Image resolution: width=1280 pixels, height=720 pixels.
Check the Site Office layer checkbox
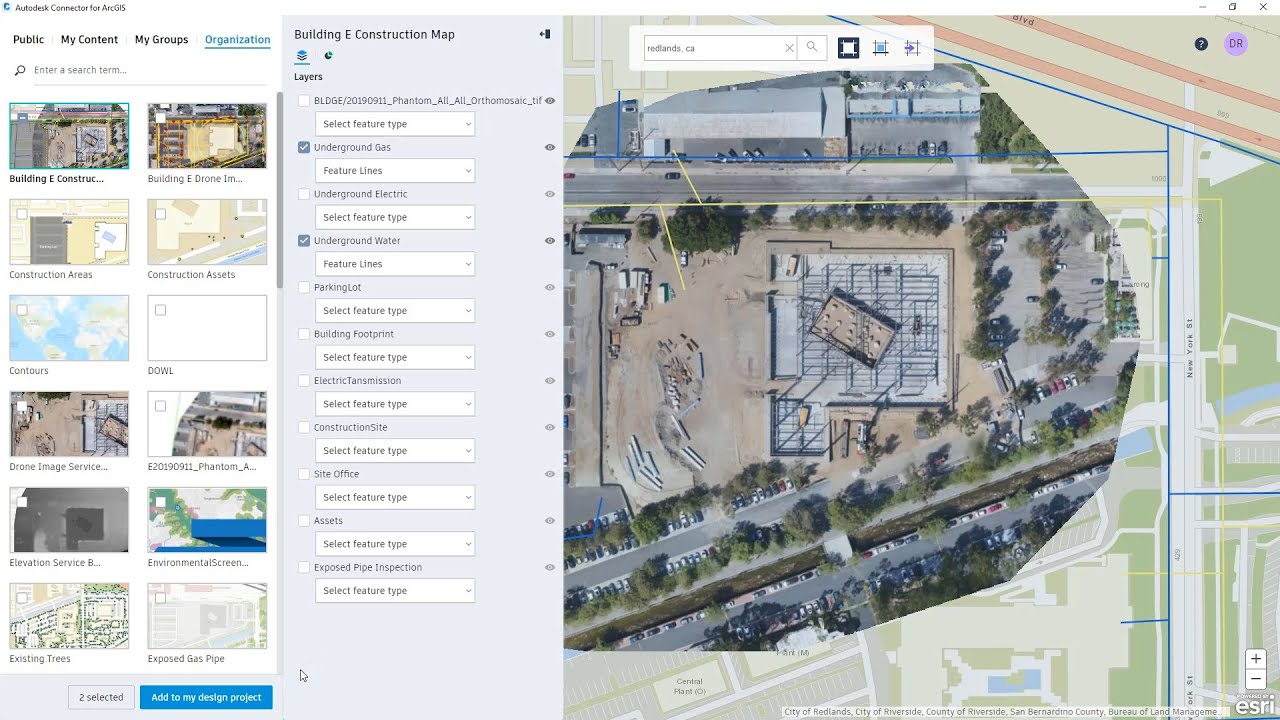pos(304,474)
